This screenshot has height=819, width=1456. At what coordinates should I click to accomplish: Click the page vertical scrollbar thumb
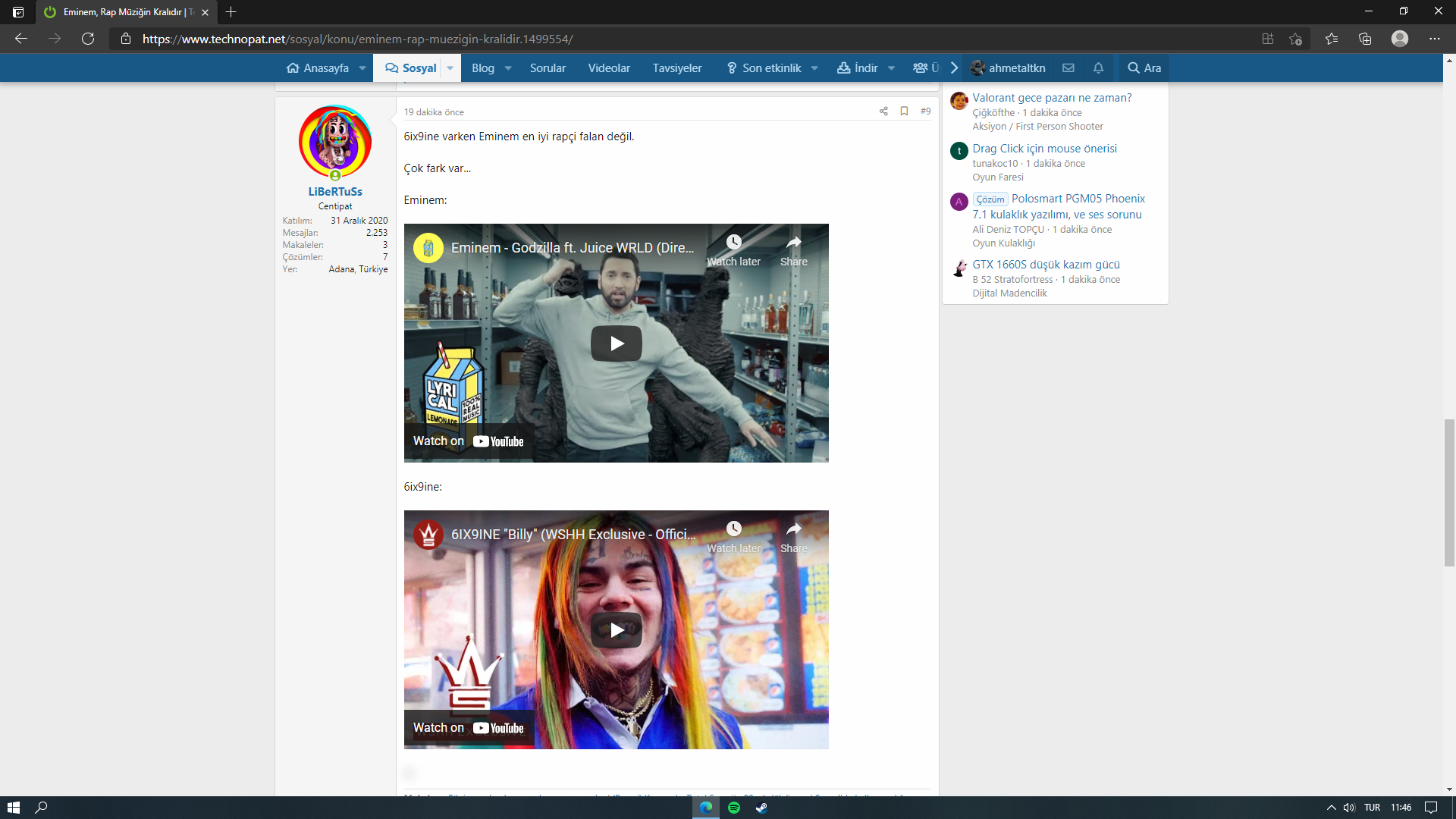click(1449, 493)
